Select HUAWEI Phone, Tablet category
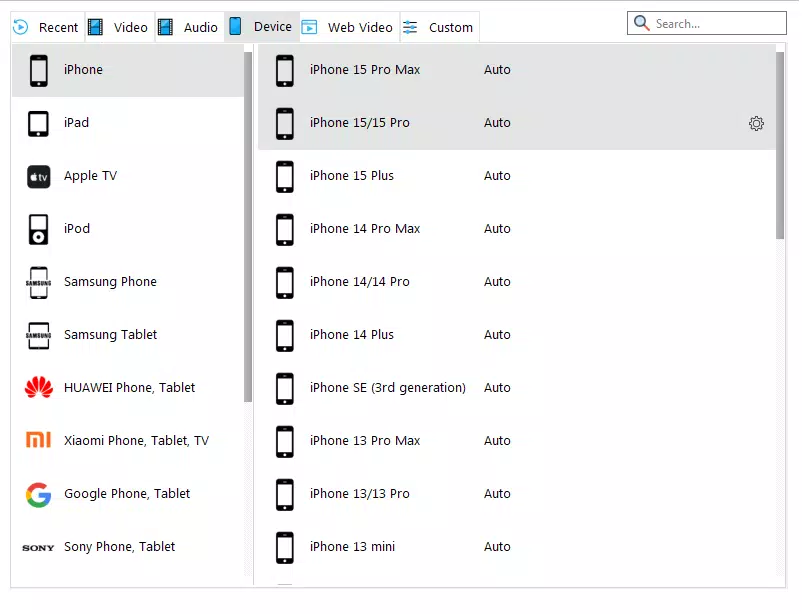The image size is (802, 614). [129, 388]
